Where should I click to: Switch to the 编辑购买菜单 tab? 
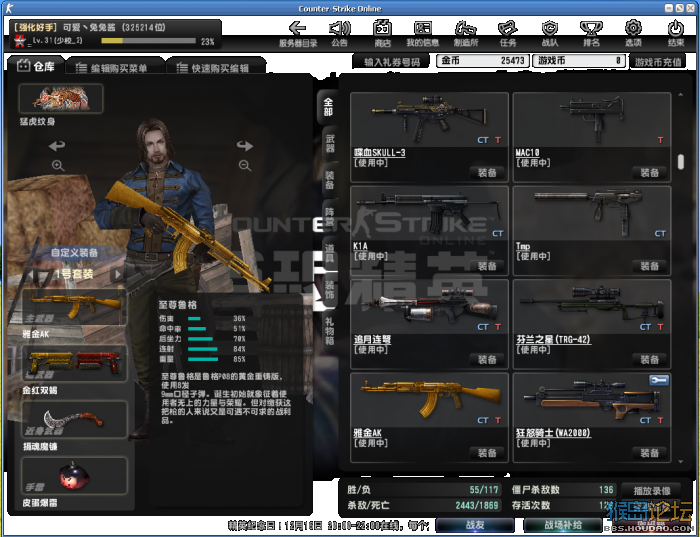coord(114,68)
